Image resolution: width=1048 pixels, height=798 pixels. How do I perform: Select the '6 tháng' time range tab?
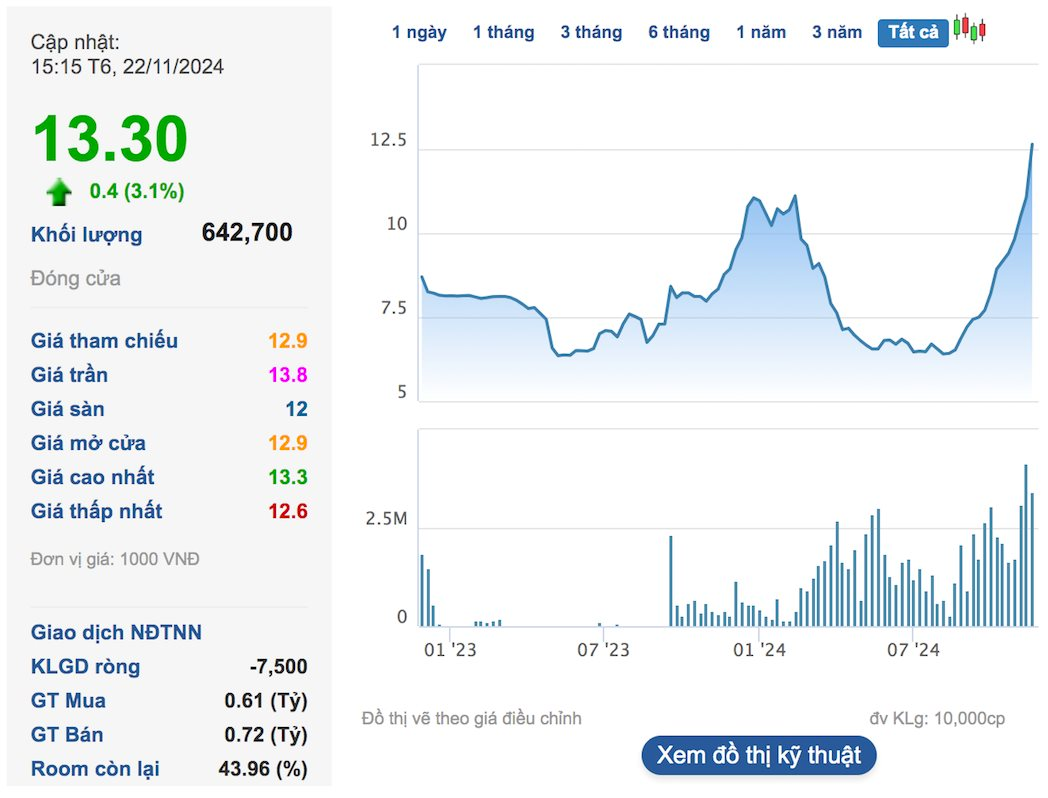(679, 32)
